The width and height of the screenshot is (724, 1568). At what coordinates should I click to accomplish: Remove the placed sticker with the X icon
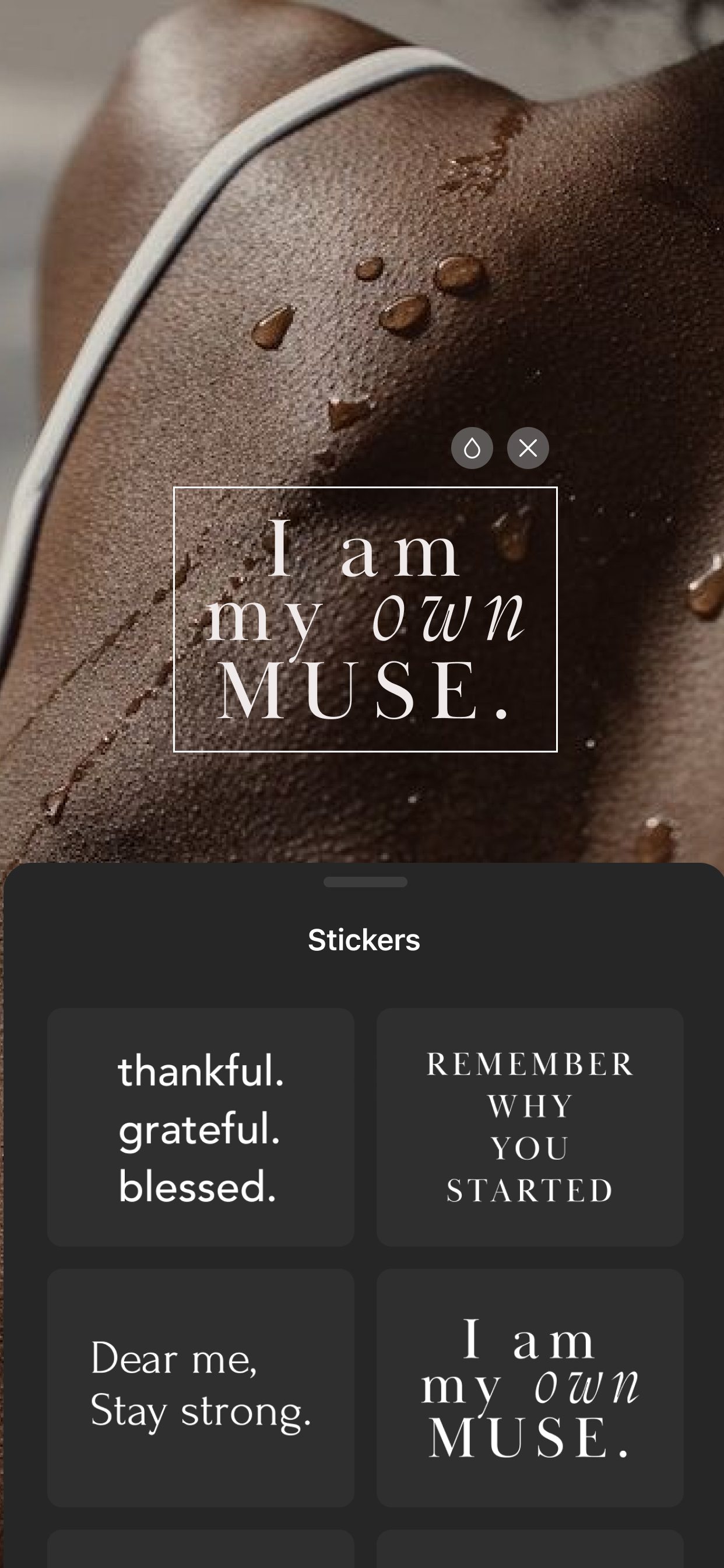pos(528,448)
